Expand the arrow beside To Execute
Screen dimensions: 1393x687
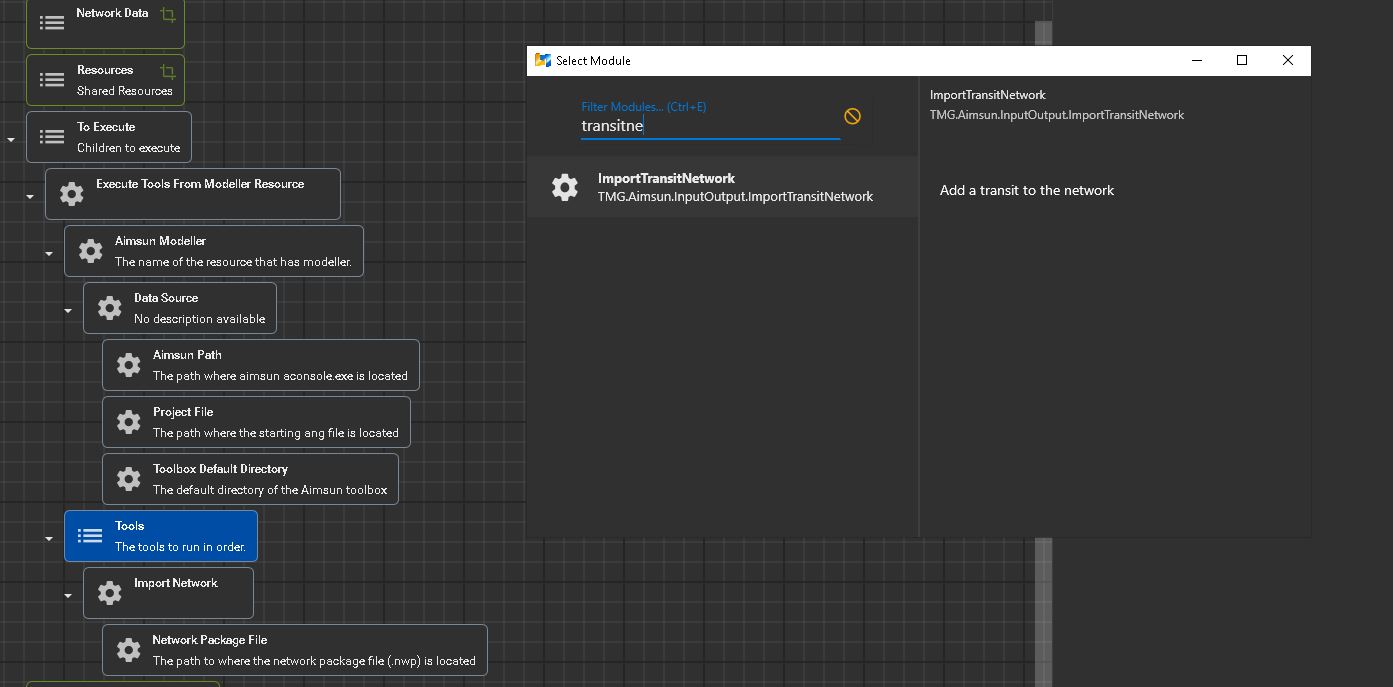tap(10, 137)
